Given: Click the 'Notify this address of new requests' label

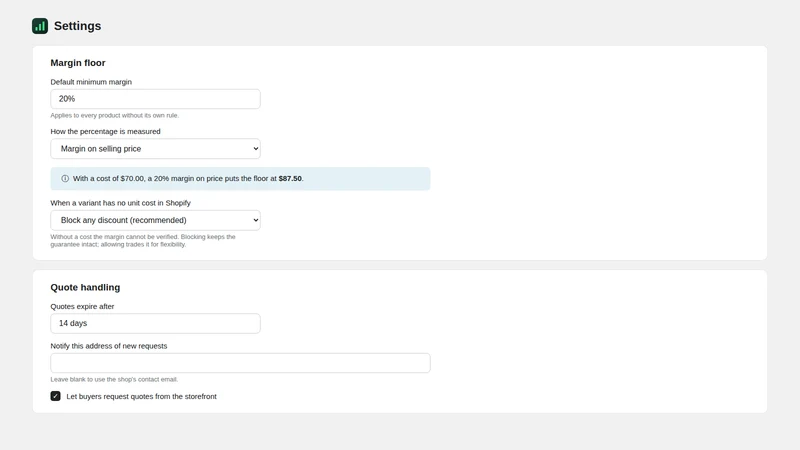Looking at the screenshot, I should [109, 346].
